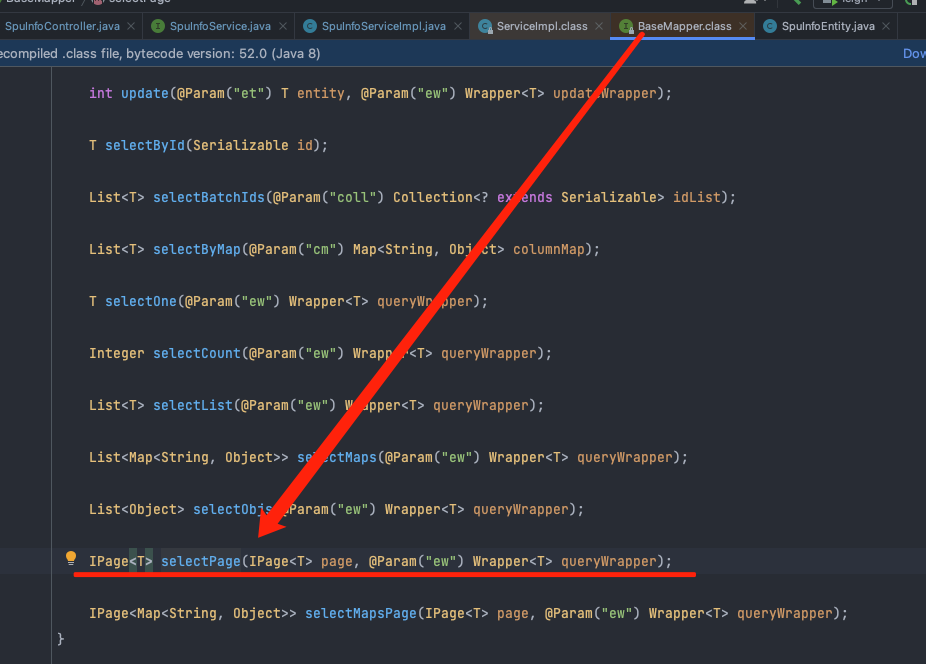Close the BaseMapper.class tab
Image resolution: width=926 pixels, height=664 pixels.
click(743, 26)
